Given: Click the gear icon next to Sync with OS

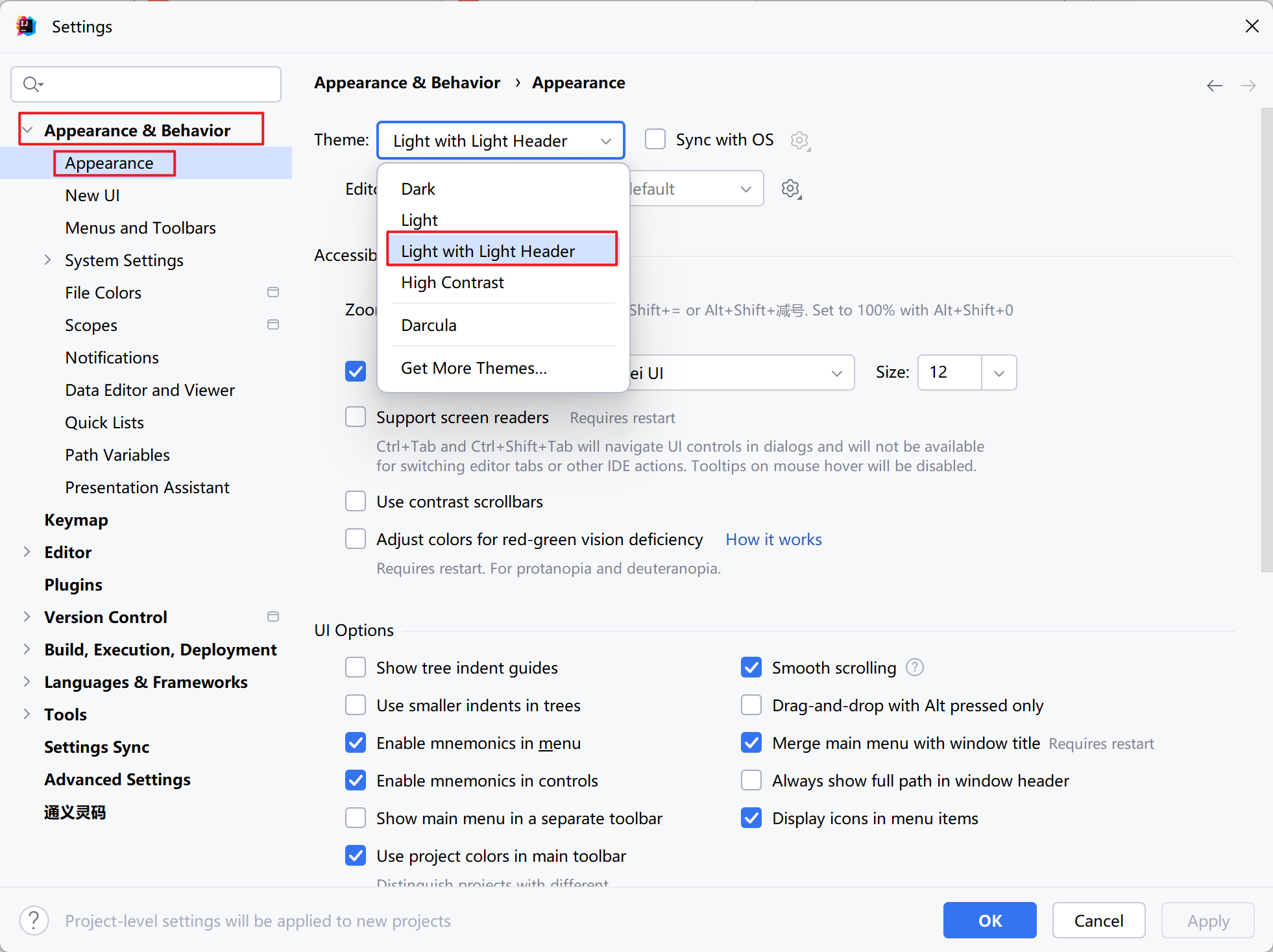Looking at the screenshot, I should (800, 140).
